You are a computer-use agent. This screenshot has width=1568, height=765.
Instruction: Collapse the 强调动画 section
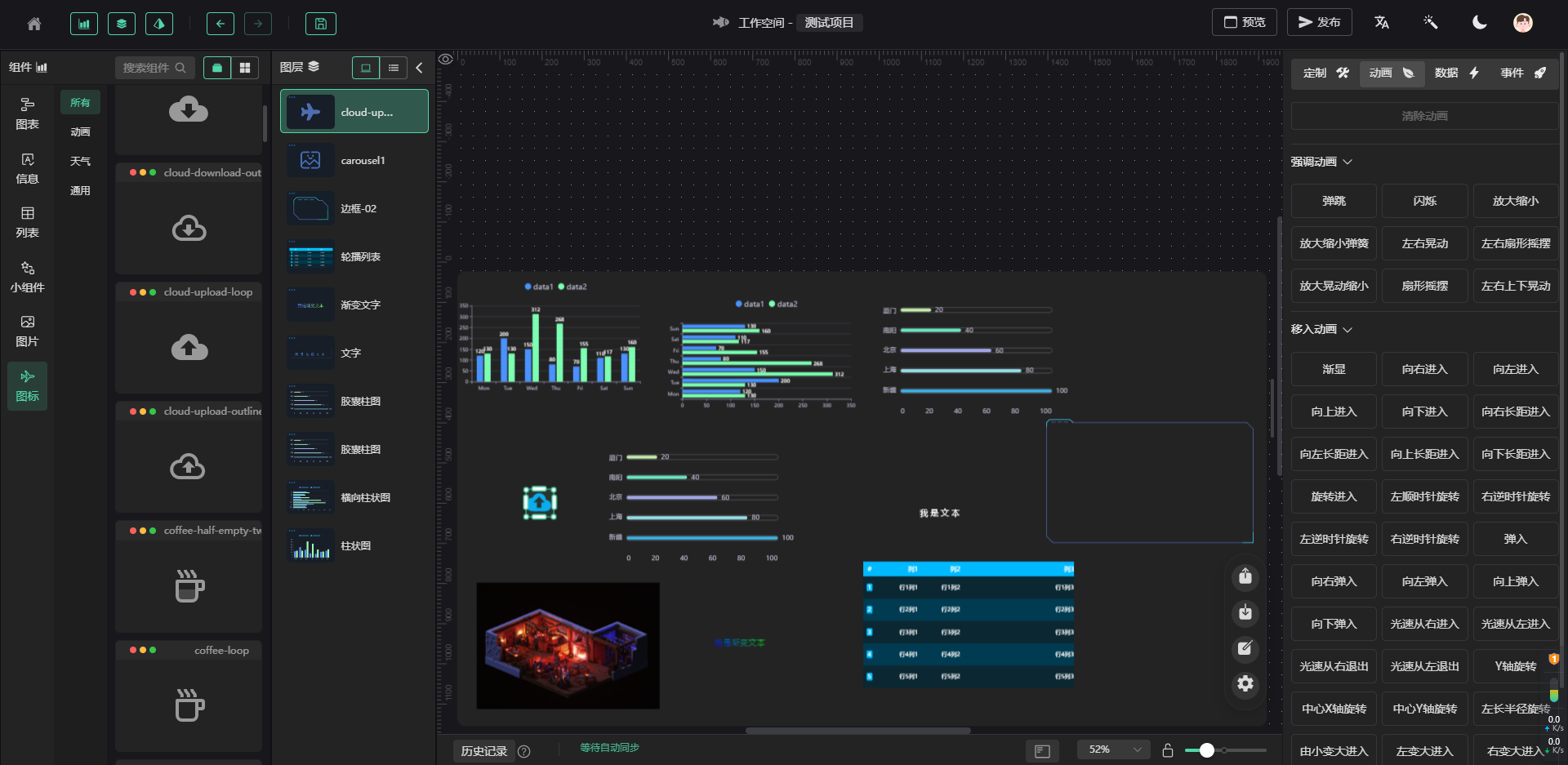coord(1321,162)
